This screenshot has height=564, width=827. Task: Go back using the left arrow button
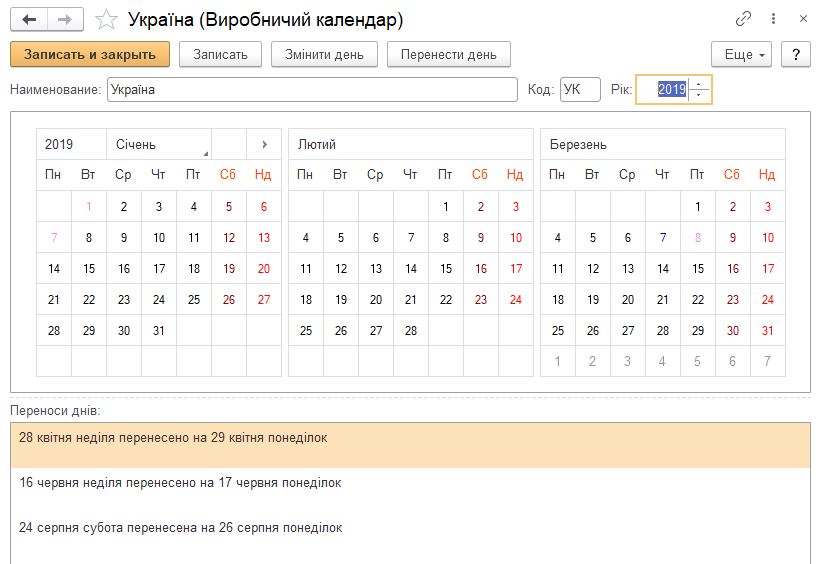click(29, 20)
